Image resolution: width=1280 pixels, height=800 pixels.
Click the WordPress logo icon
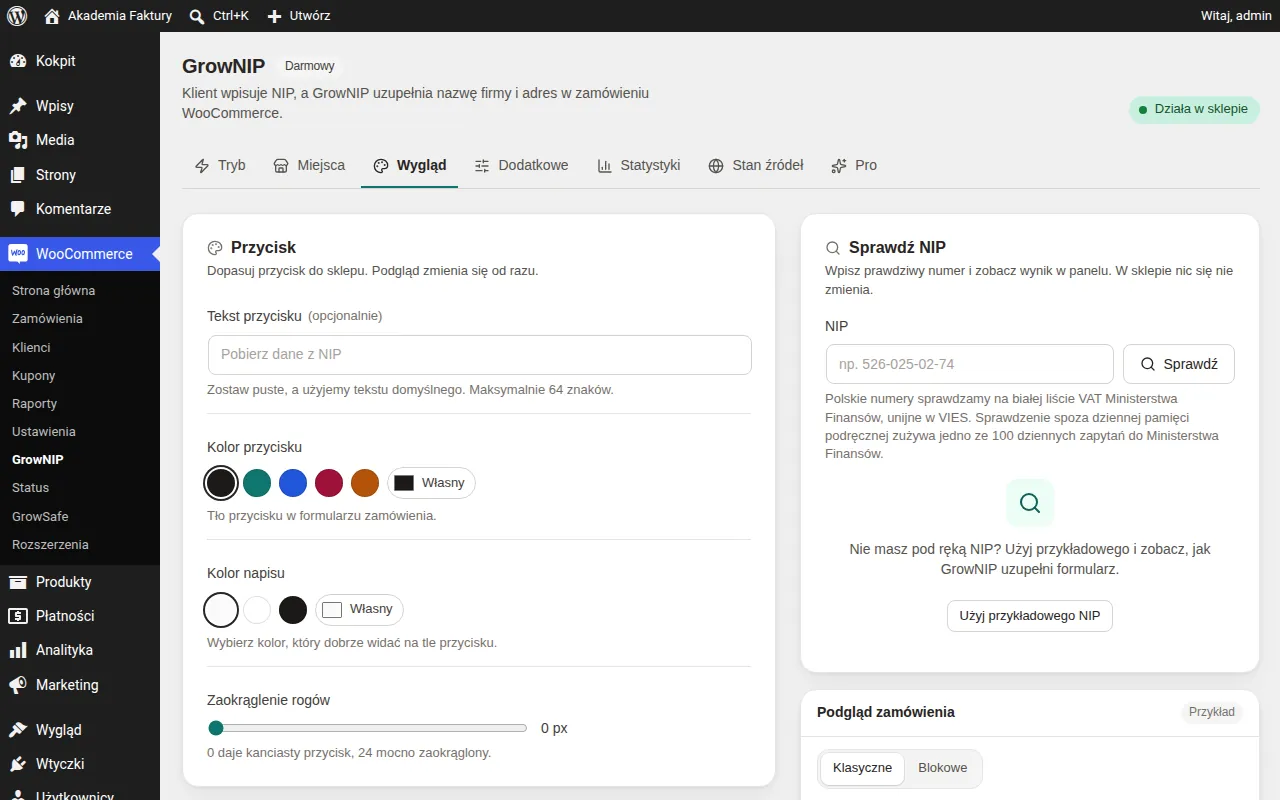coord(17,16)
